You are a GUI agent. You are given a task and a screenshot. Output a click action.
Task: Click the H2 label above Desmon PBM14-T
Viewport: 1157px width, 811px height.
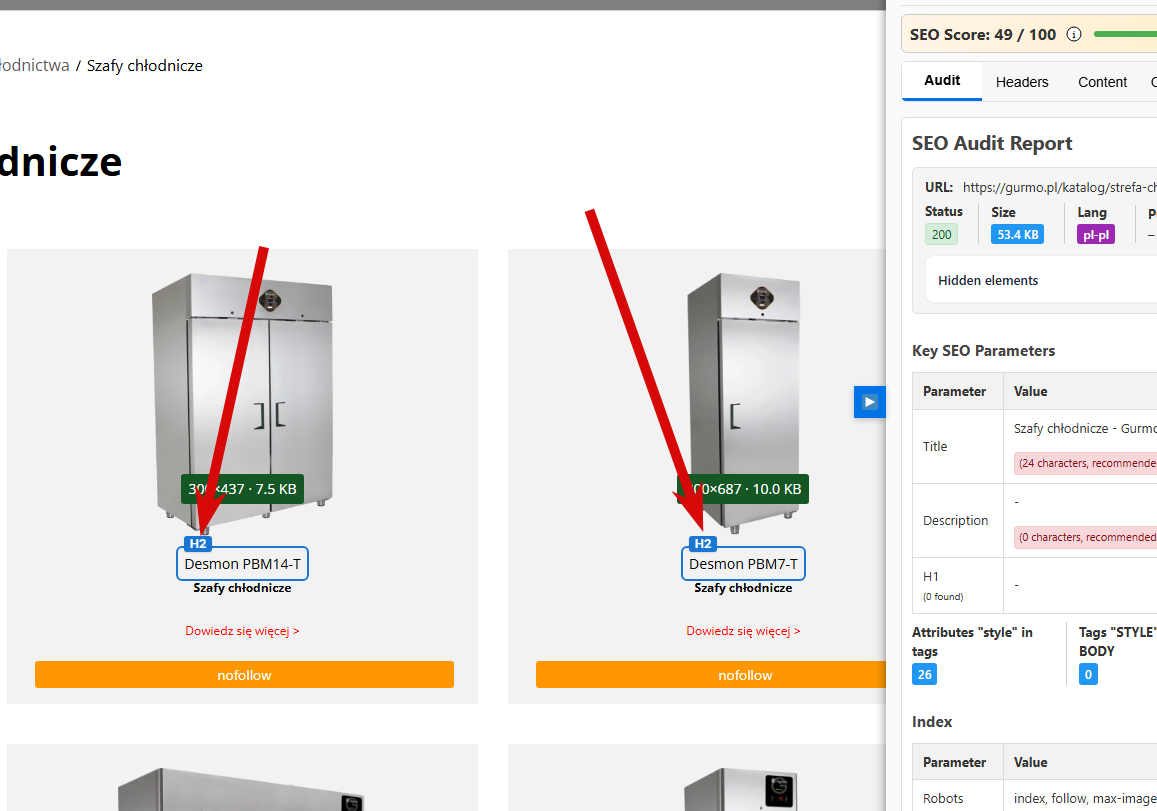[198, 544]
